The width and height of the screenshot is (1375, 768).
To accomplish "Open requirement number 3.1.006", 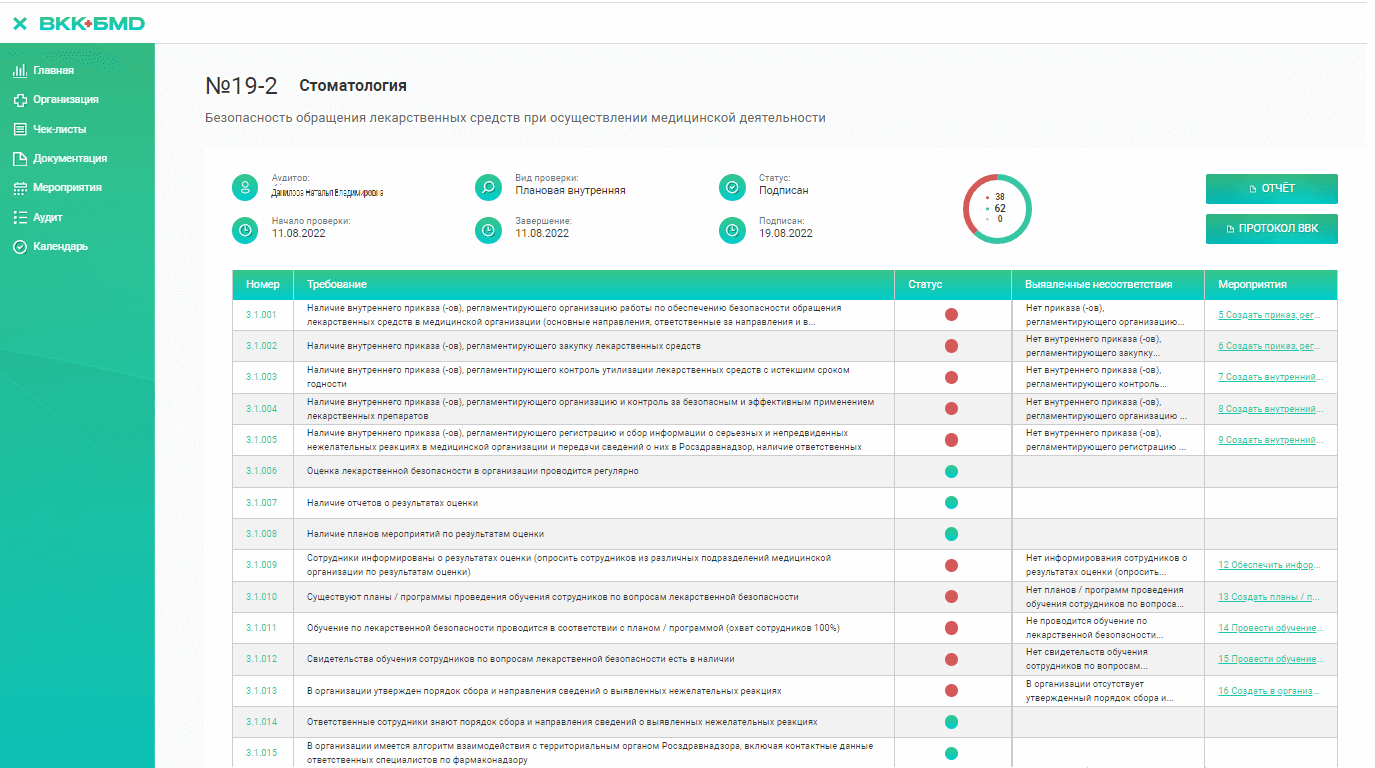I will (261, 471).
